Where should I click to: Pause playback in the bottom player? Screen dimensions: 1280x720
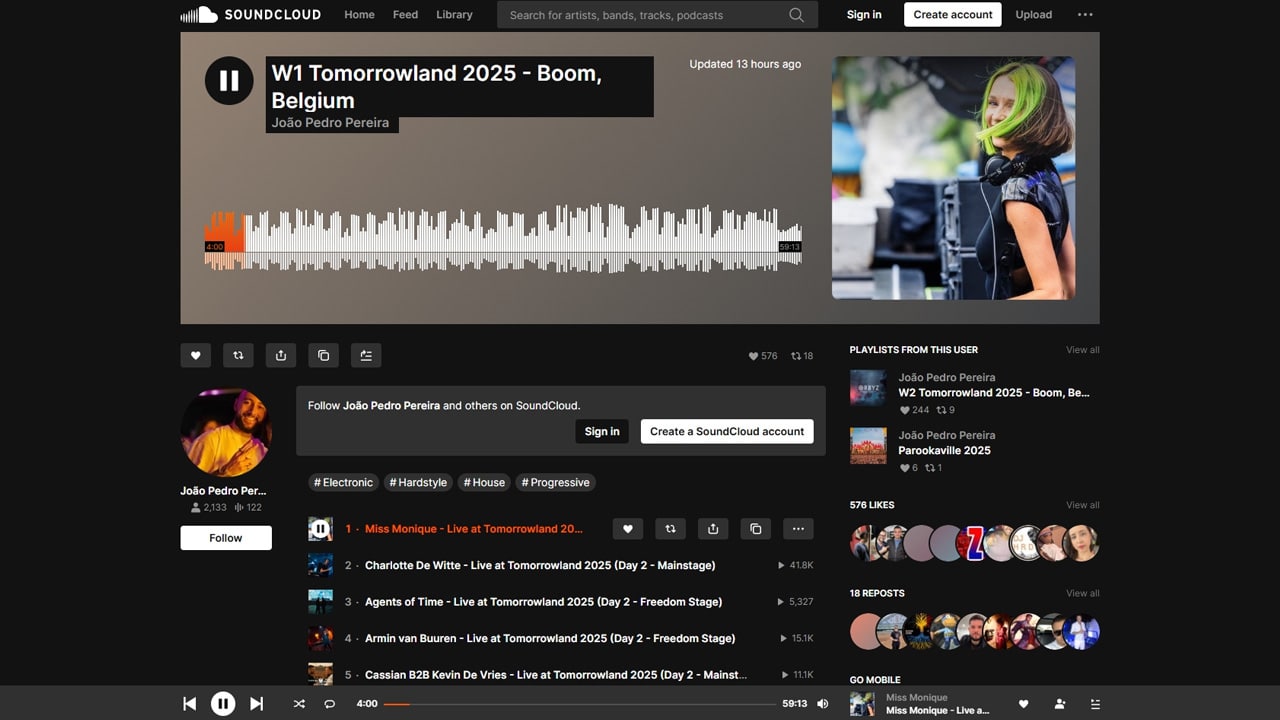pyautogui.click(x=223, y=703)
